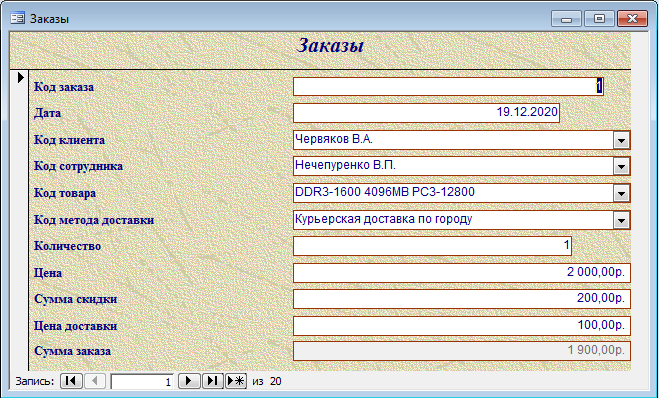Open the Код метода доставки dropdown

(x=621, y=220)
